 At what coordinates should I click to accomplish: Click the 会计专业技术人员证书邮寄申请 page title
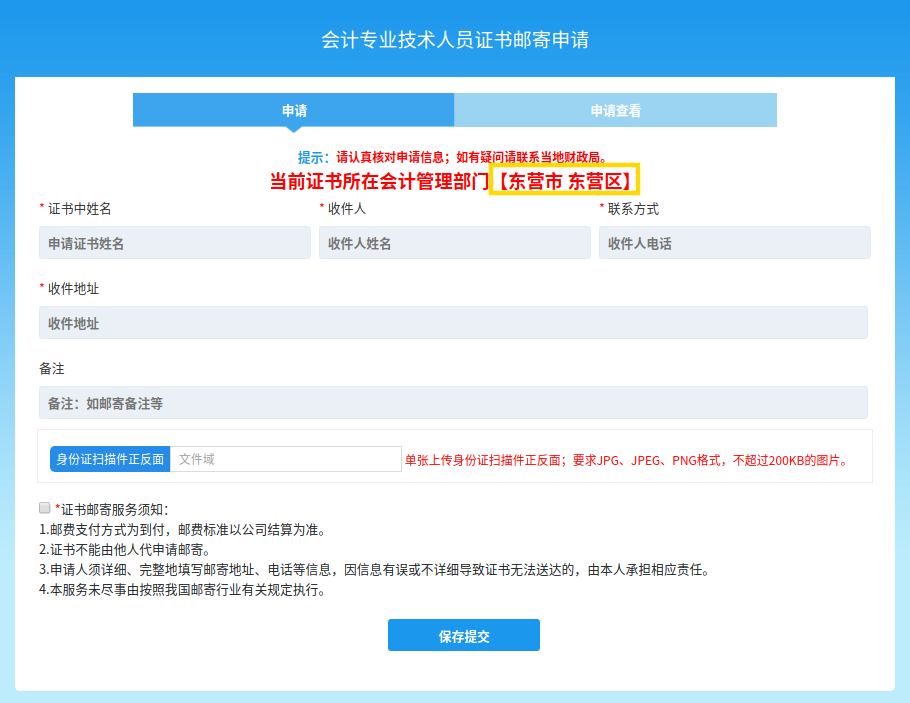[x=455, y=40]
